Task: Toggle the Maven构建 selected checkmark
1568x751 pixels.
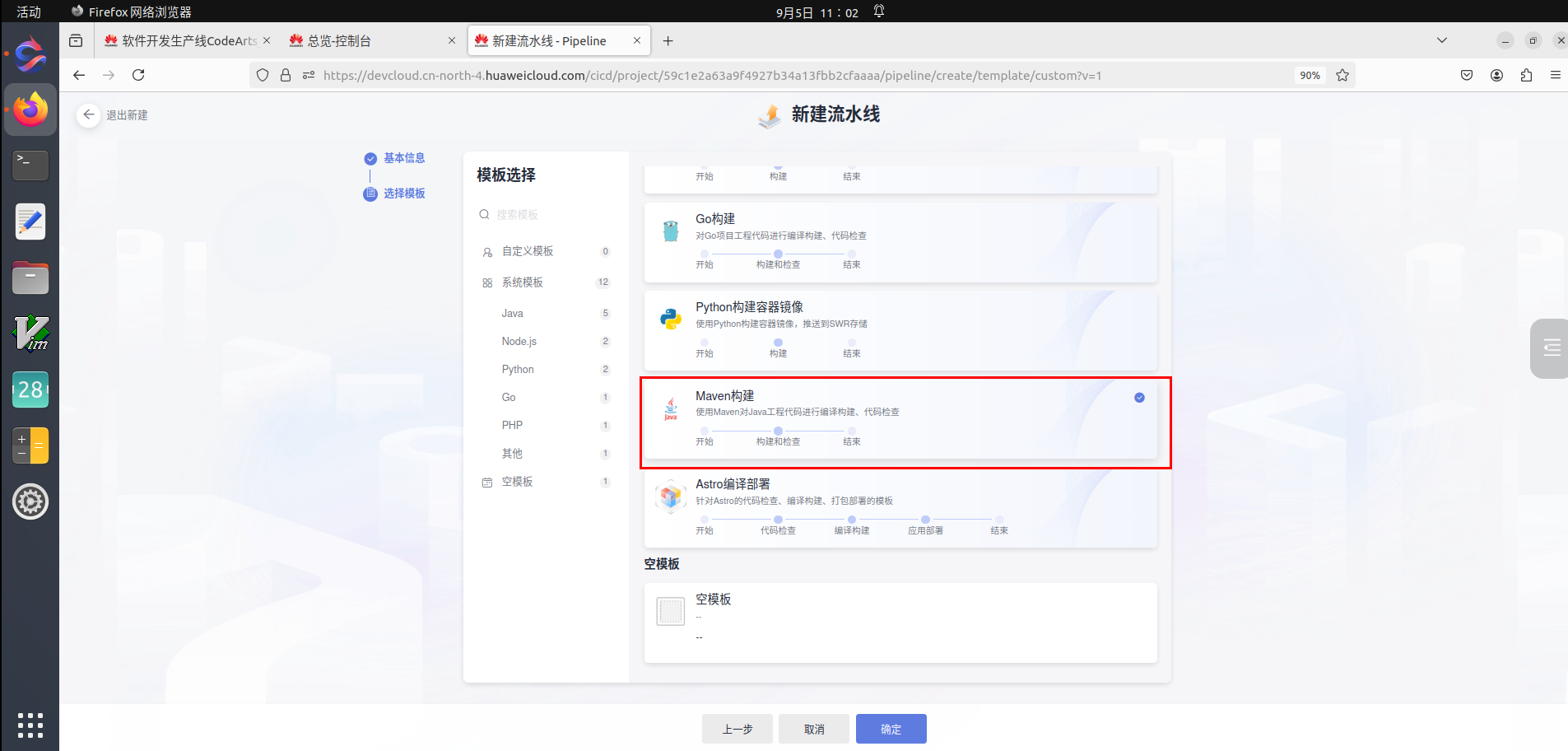Action: coord(1139,397)
